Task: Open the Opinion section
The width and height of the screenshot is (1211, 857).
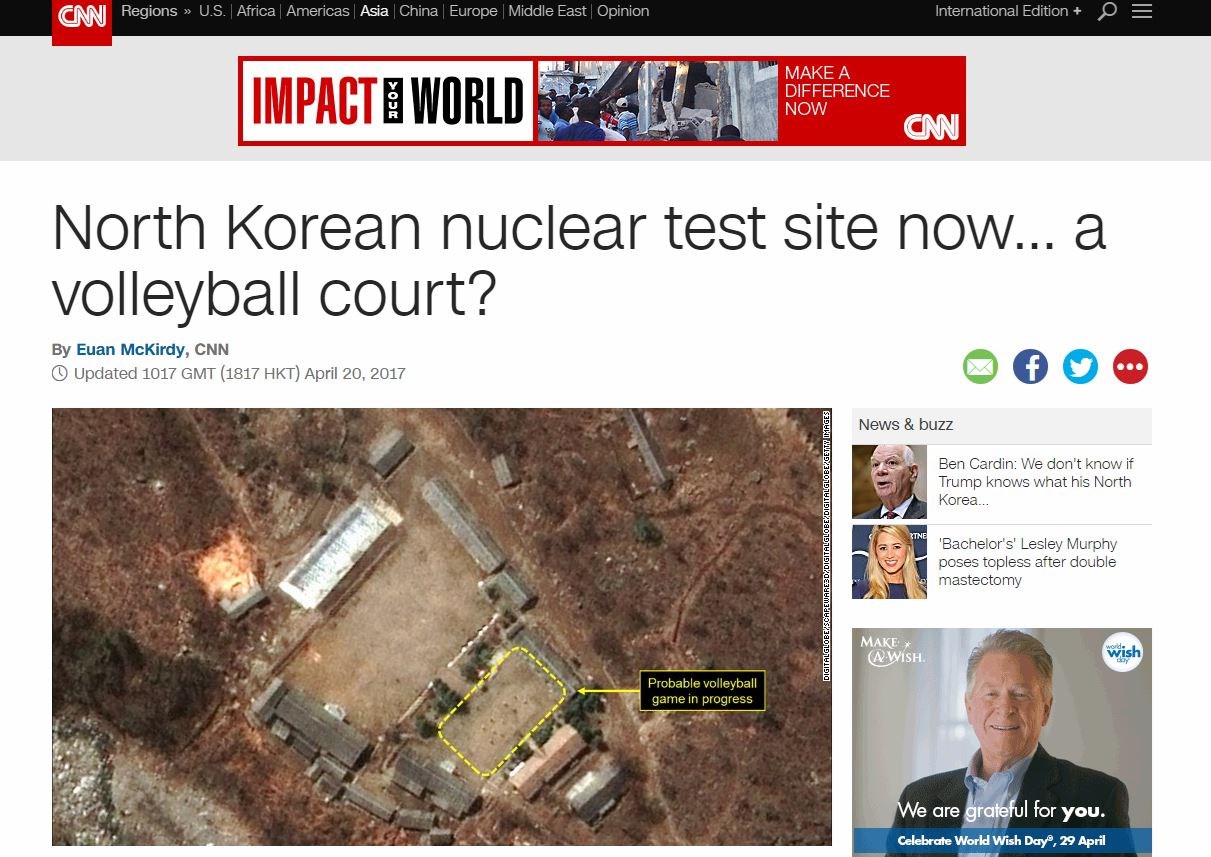Action: (623, 11)
